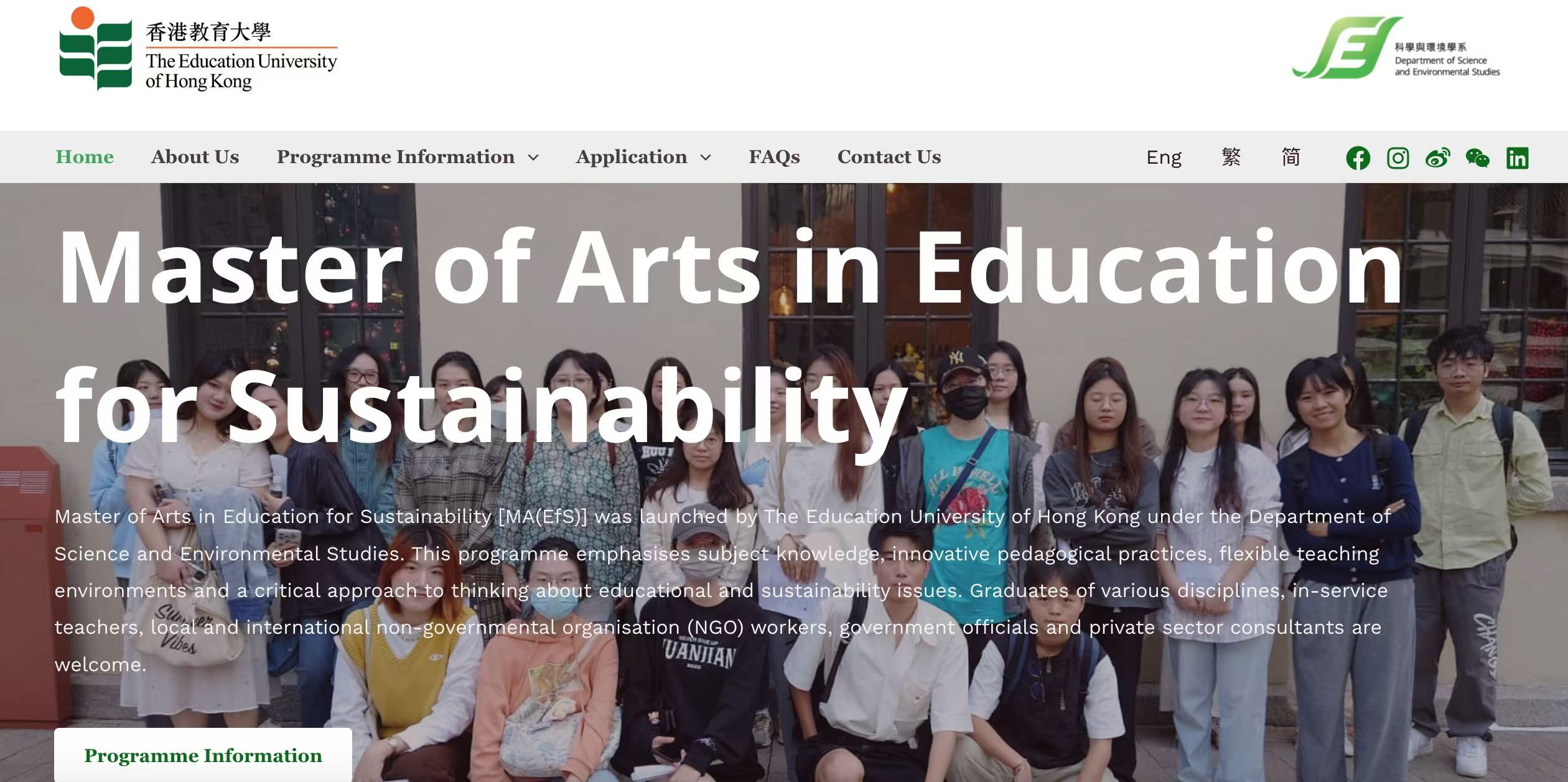Image resolution: width=1568 pixels, height=782 pixels.
Task: Click the Science and Environmental Studies department logo
Action: coord(1396,49)
